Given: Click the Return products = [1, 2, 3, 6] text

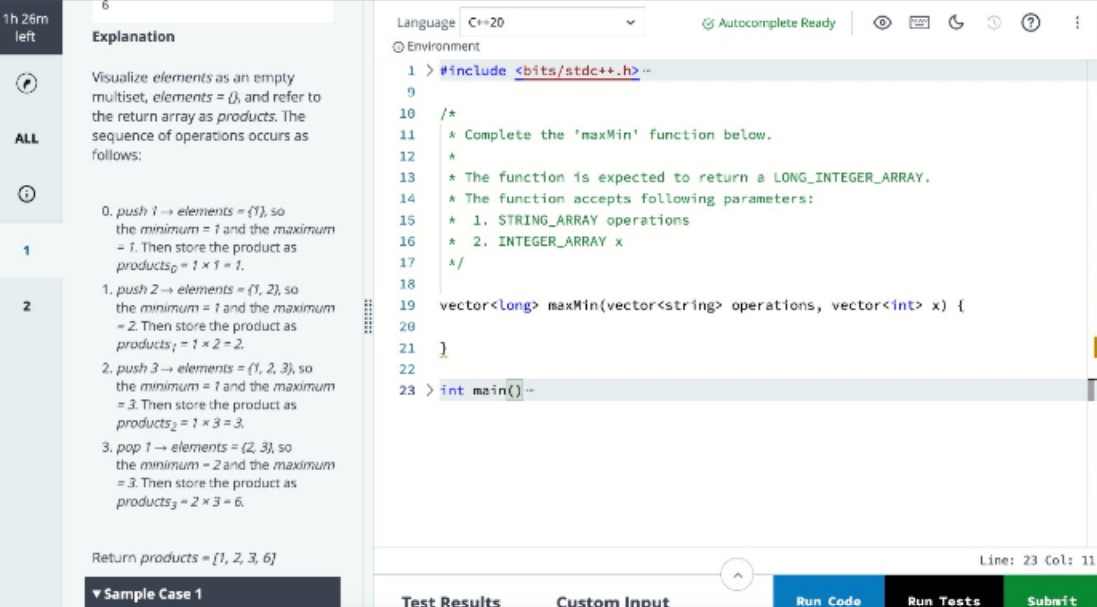Looking at the screenshot, I should tap(184, 558).
